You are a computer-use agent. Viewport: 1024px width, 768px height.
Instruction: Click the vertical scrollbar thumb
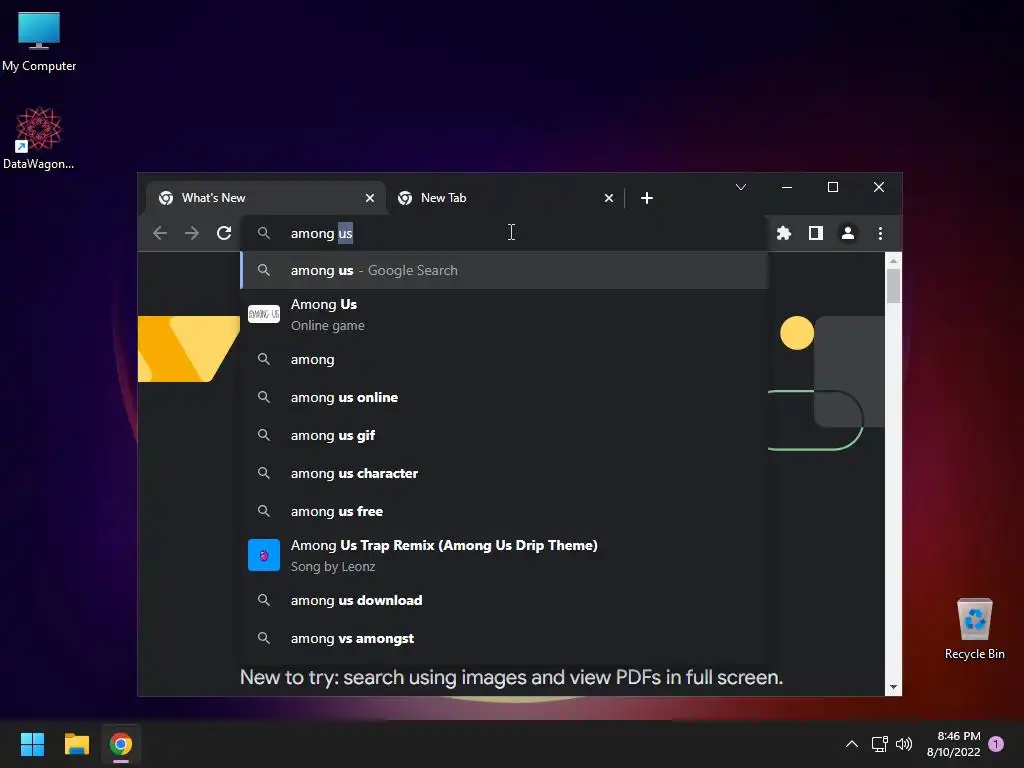coord(893,286)
